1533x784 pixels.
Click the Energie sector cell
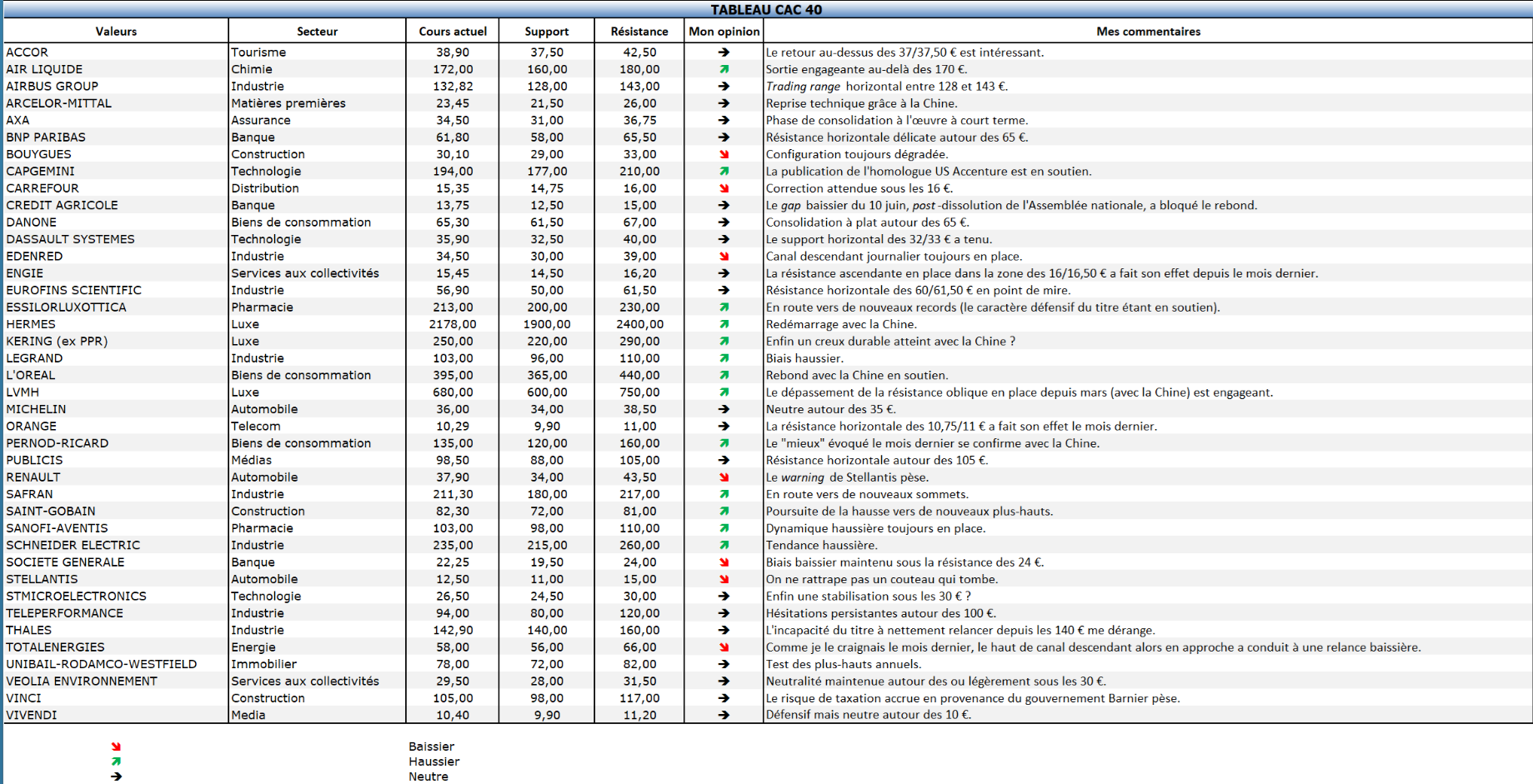[317, 647]
